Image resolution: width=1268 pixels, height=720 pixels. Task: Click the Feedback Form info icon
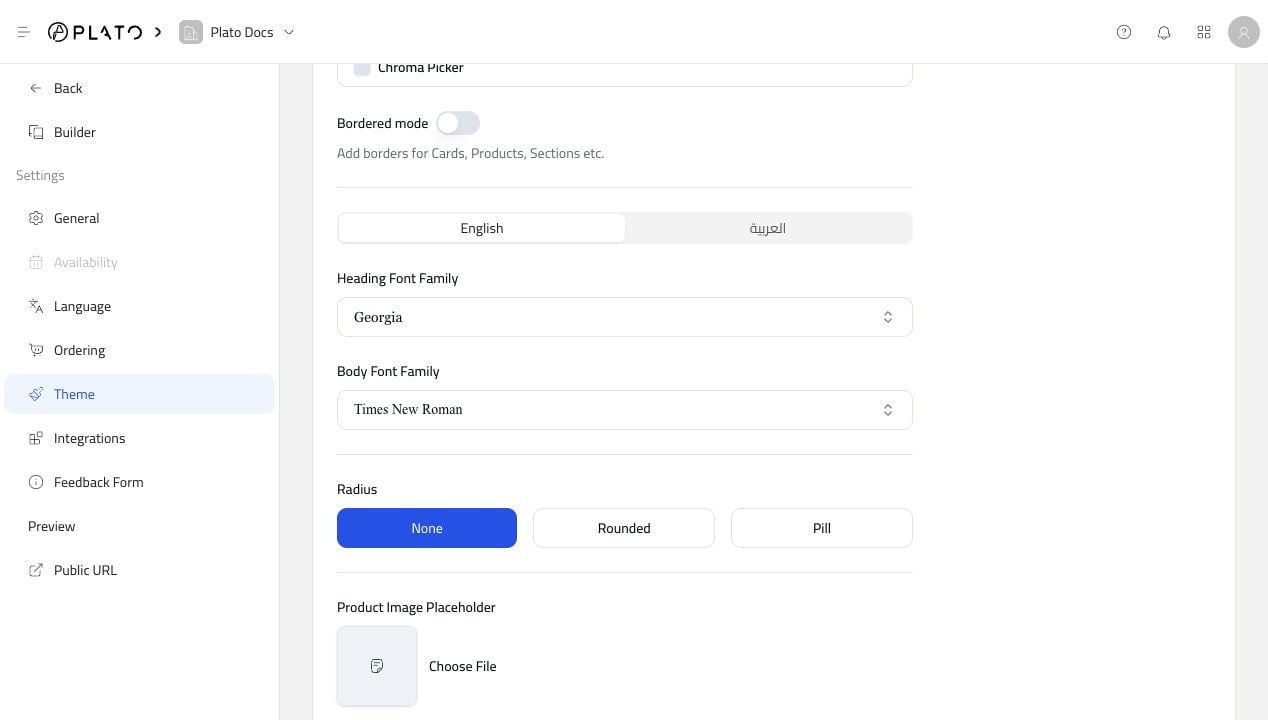click(36, 482)
